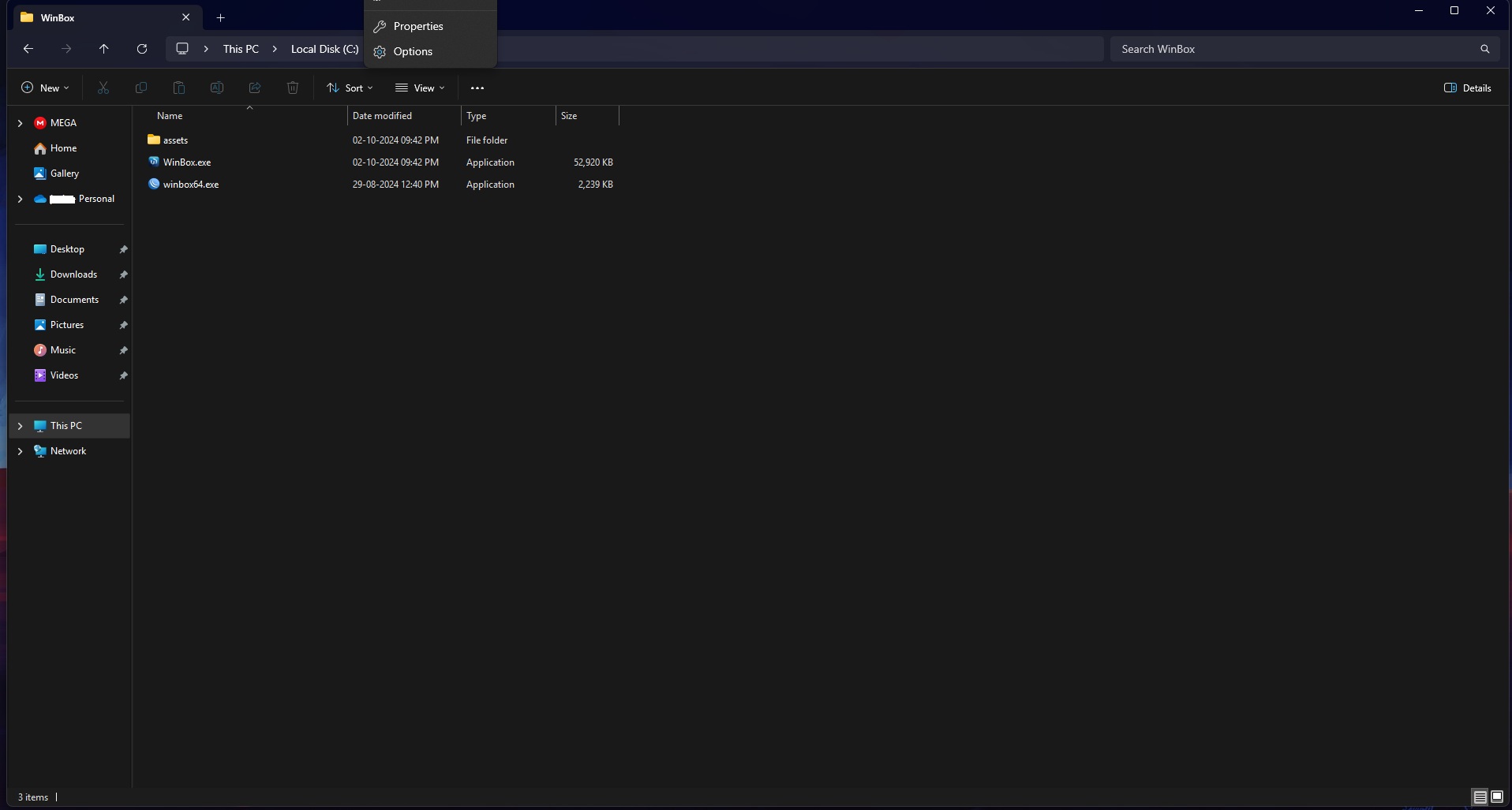Expand the OneDrive Personal node
Image resolution: width=1512 pixels, height=810 pixels.
point(21,199)
